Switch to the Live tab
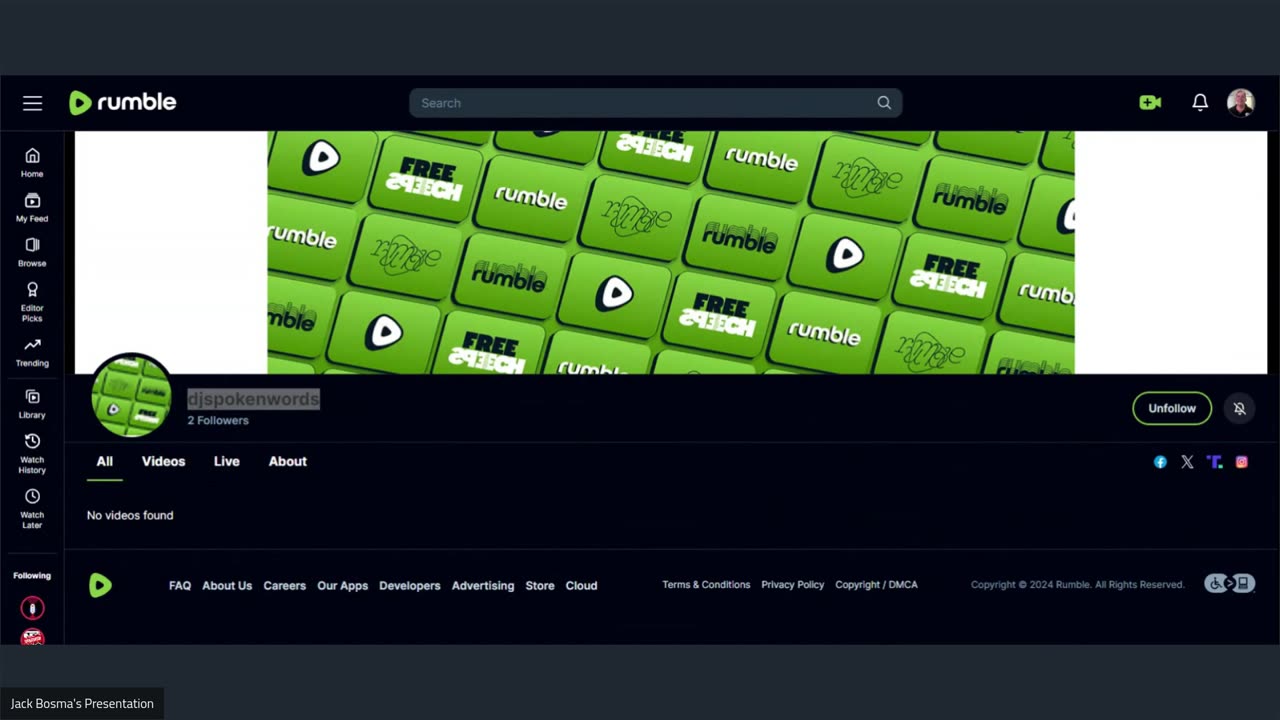1280x720 pixels. [227, 461]
